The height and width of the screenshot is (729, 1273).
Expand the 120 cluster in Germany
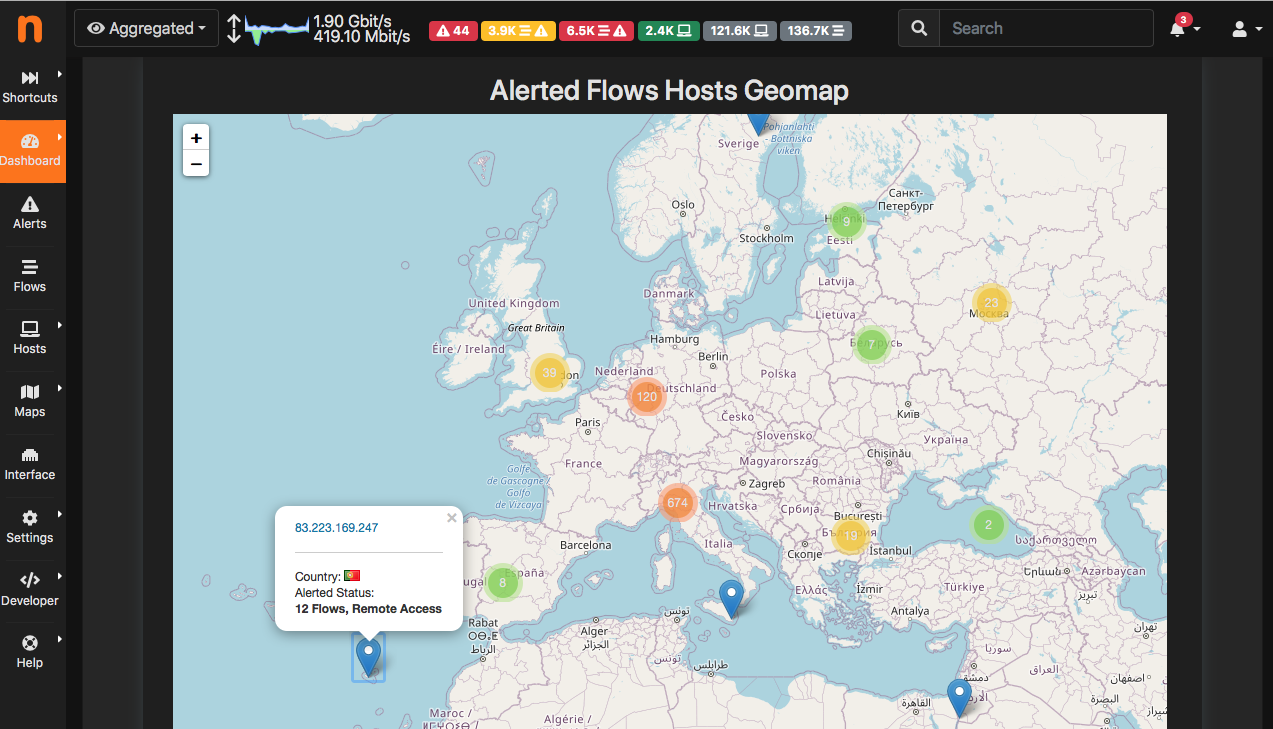point(647,396)
